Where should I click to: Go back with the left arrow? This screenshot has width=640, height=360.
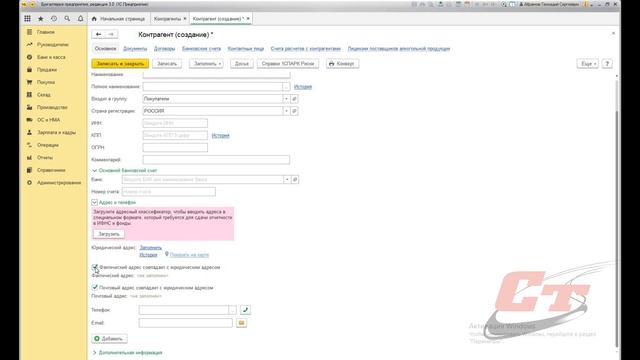[x=98, y=34]
